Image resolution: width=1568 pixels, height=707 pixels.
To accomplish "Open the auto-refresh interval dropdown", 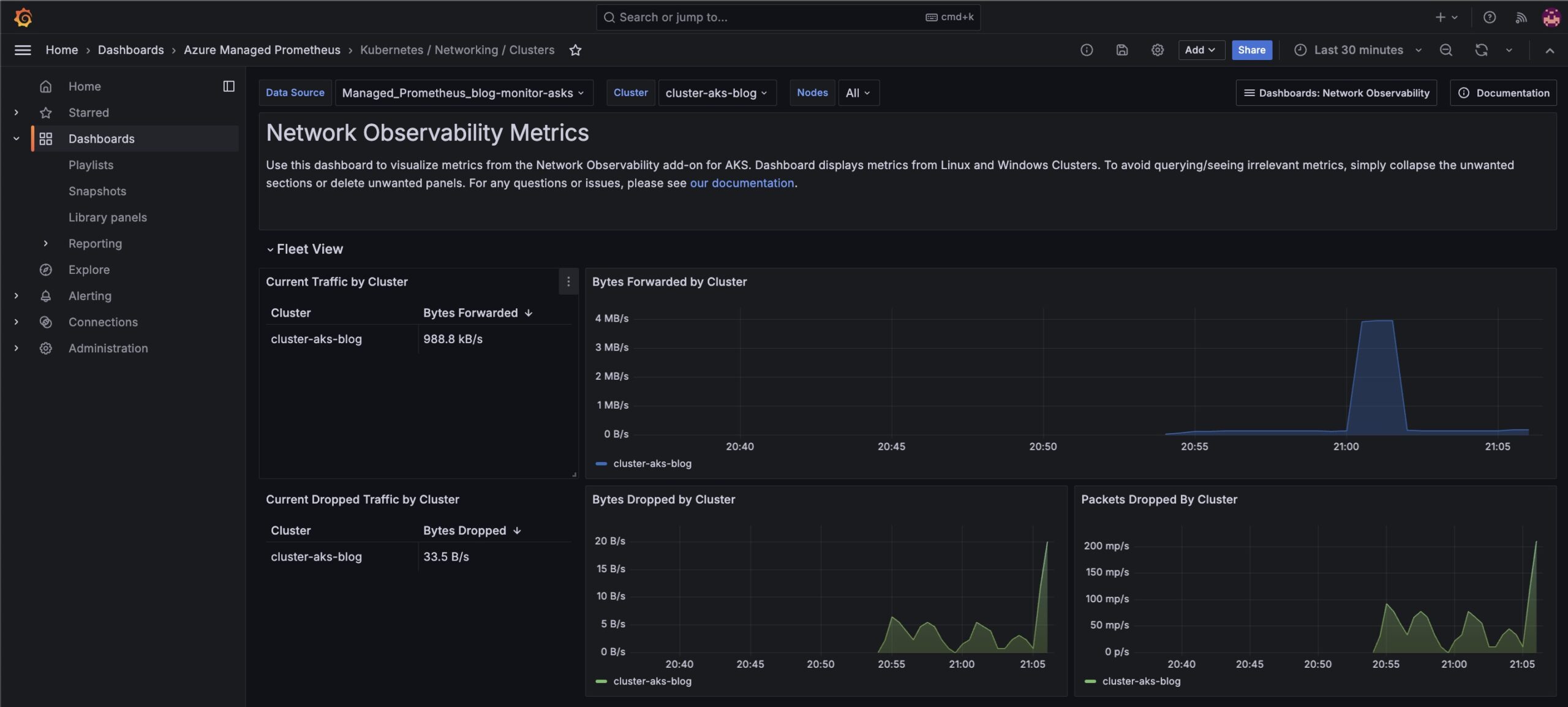I will [1509, 50].
